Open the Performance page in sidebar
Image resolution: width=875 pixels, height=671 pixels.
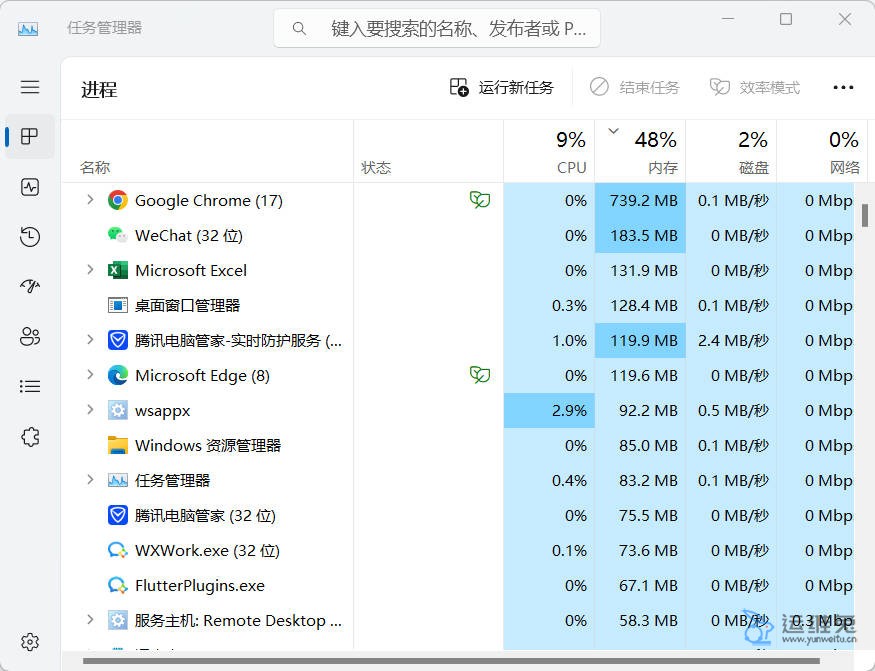[30, 187]
